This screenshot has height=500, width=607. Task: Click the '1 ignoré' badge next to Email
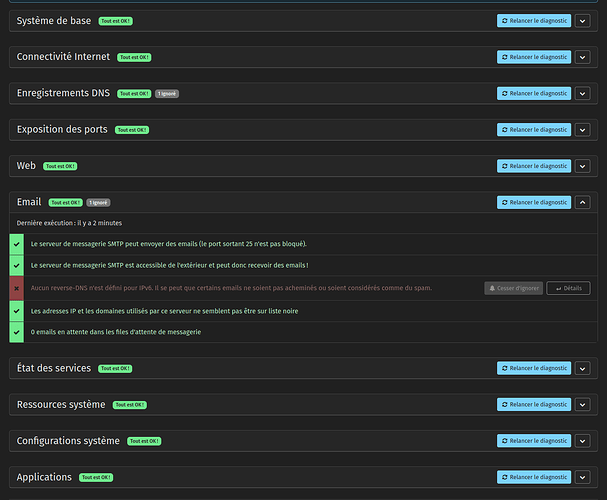[x=98, y=202]
